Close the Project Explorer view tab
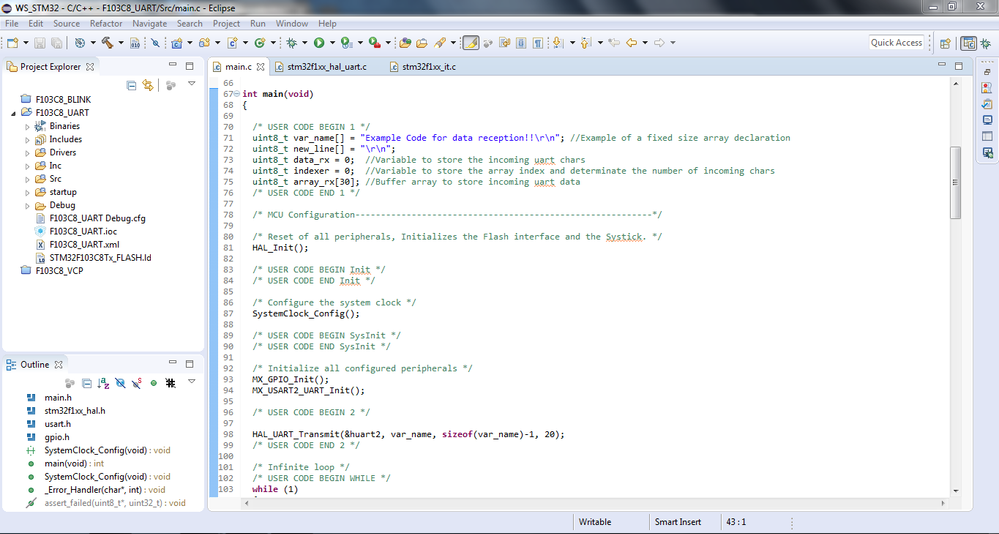The height and width of the screenshot is (534, 999). pos(90,66)
